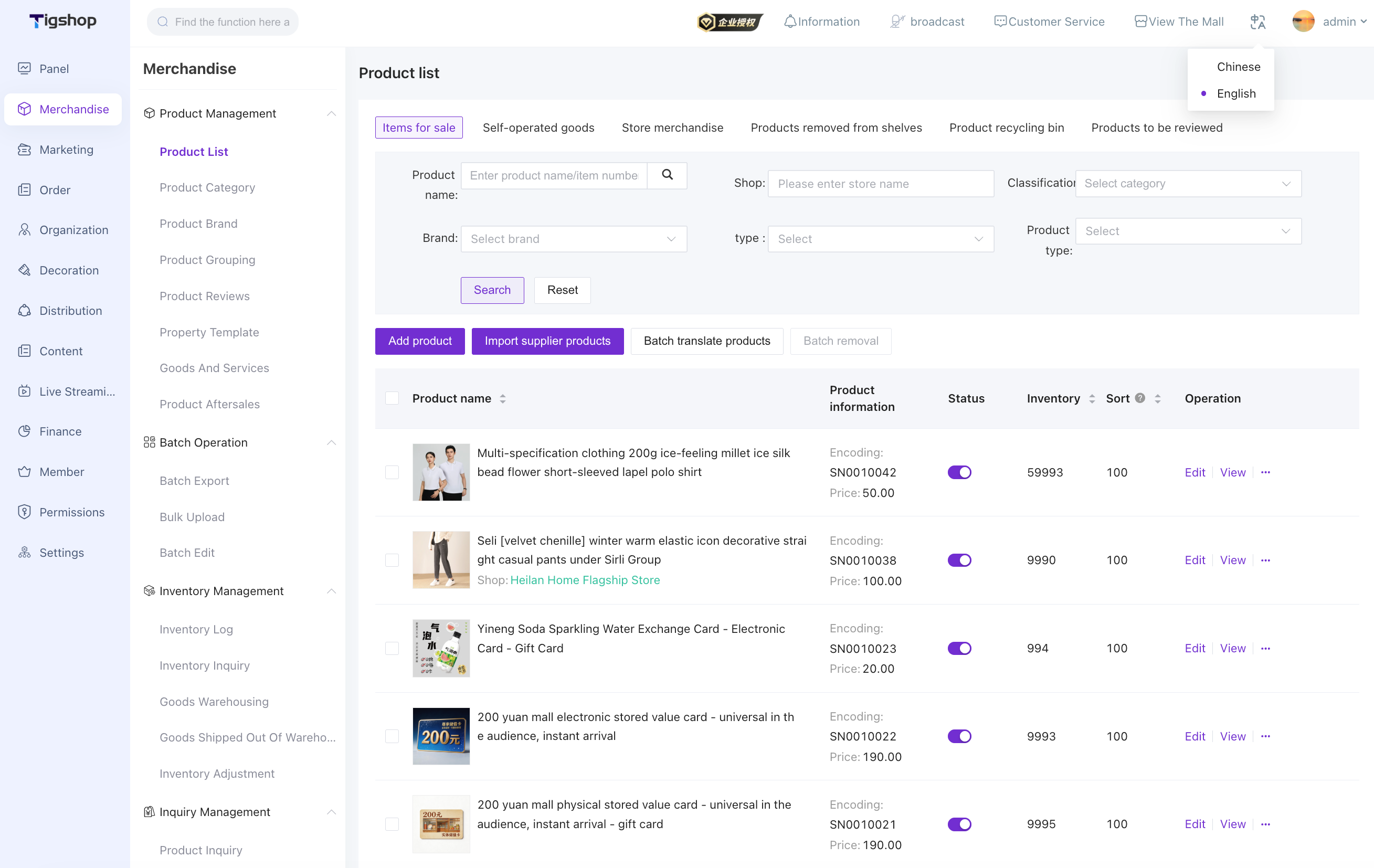Expand the Select category dropdown
The height and width of the screenshot is (868, 1374).
pos(1188,183)
